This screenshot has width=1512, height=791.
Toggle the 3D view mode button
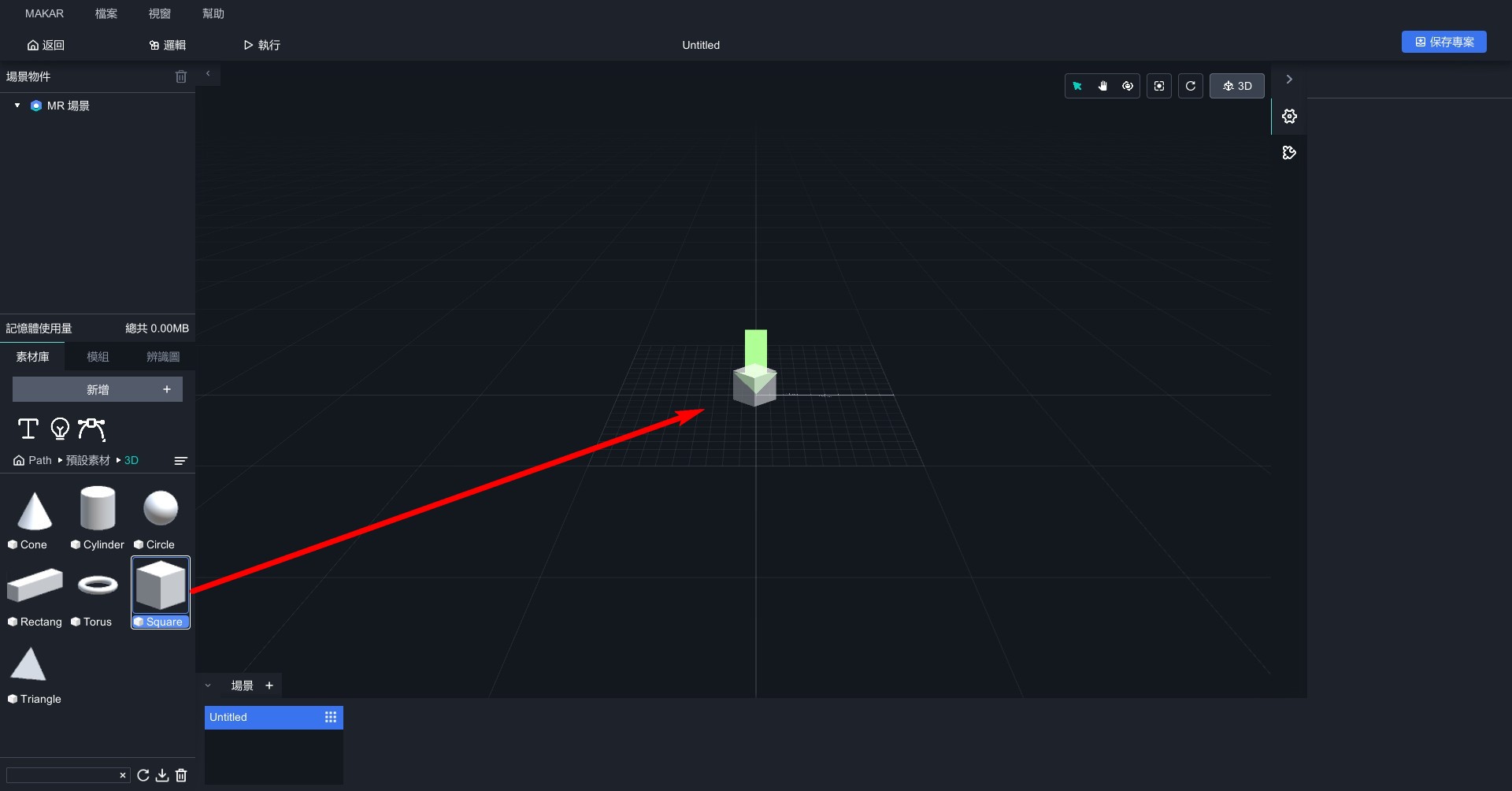pos(1236,86)
